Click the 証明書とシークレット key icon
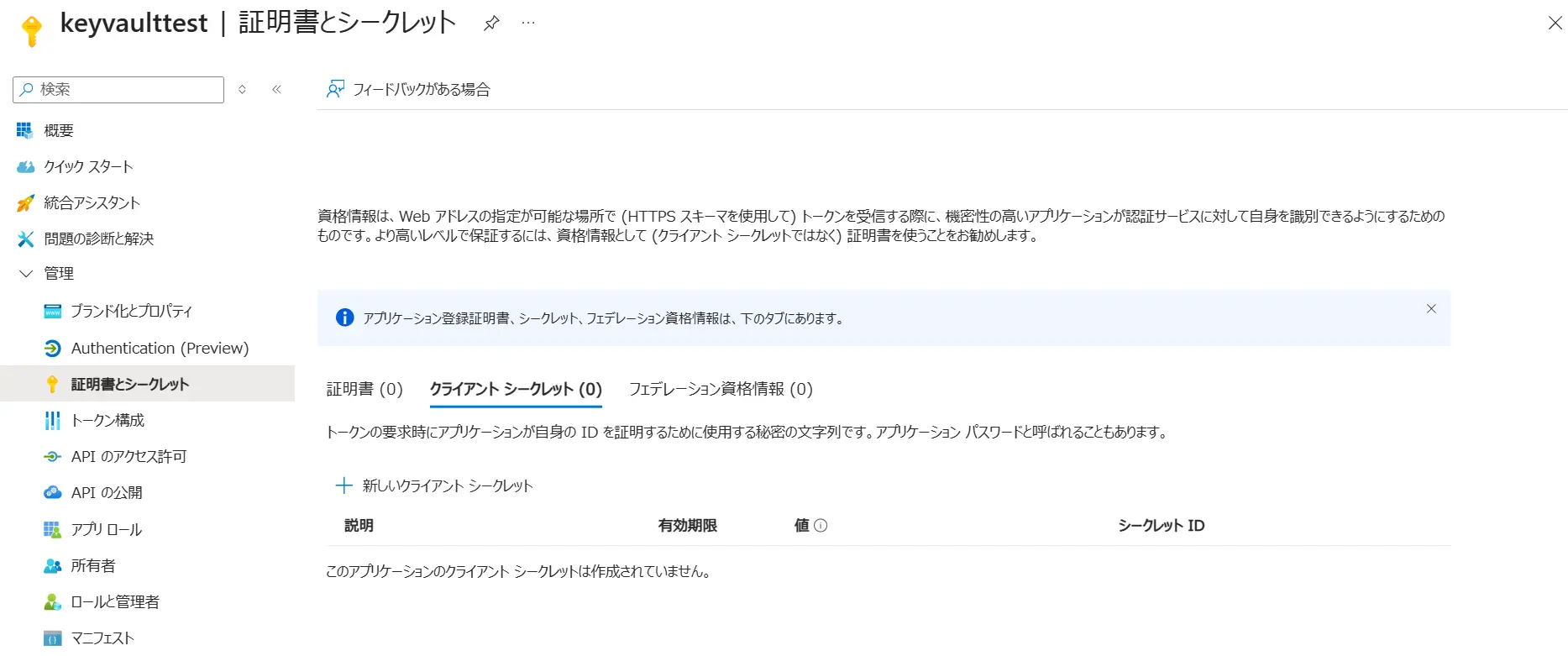Screen dimensions: 1568x656 point(52,384)
